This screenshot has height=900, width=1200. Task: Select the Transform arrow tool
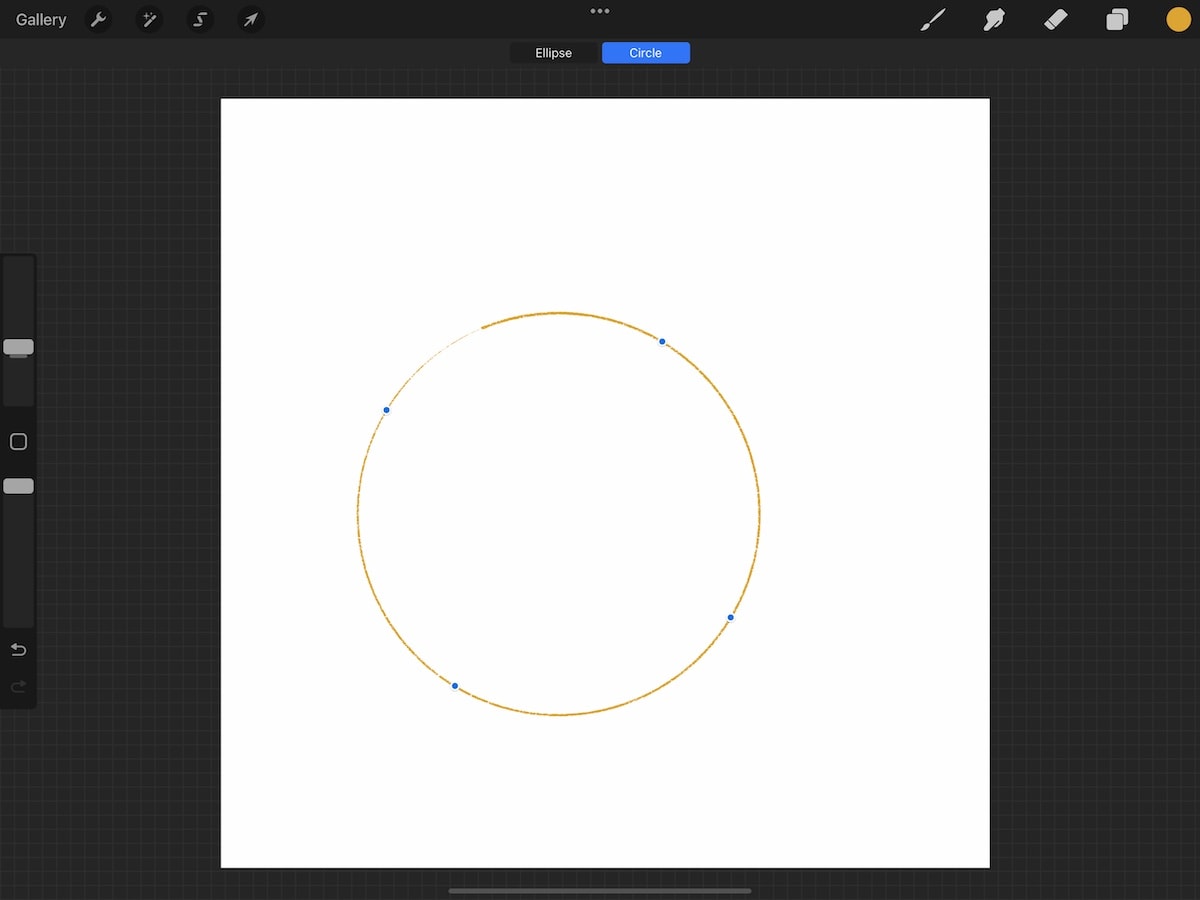click(x=250, y=19)
